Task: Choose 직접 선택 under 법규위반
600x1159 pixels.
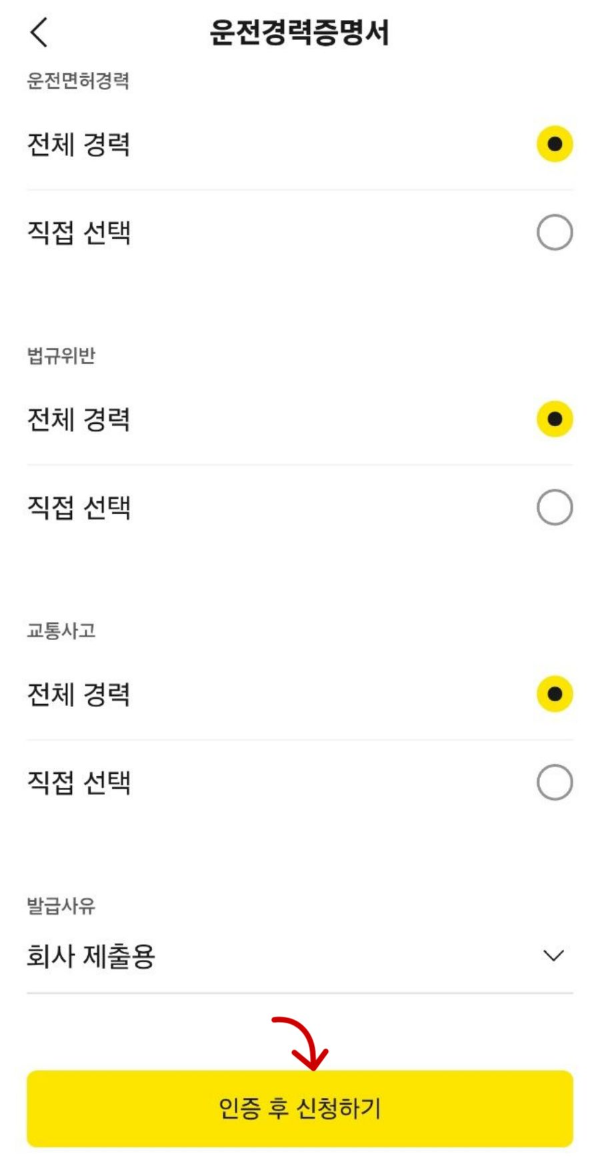Action: tap(555, 505)
